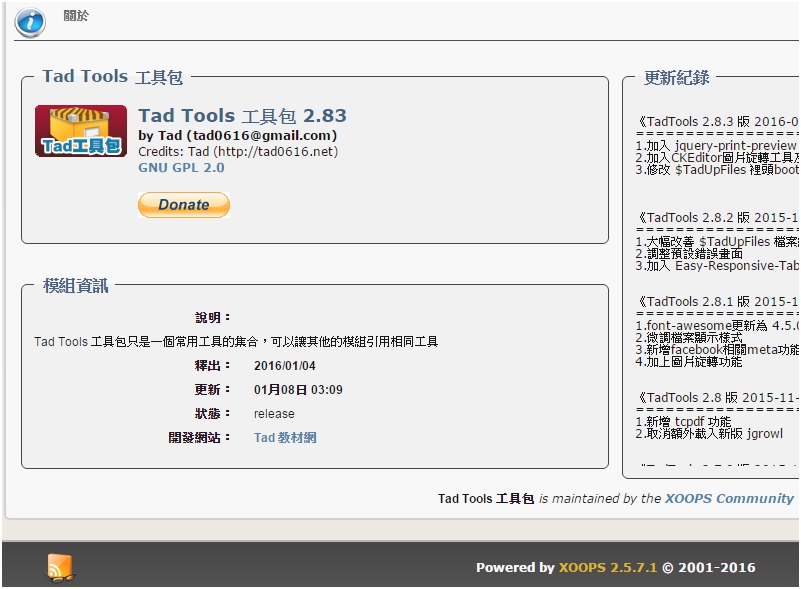This screenshot has height=589, width=801.
Task: Click the blue info icon beside 關於
Action: pos(30,23)
